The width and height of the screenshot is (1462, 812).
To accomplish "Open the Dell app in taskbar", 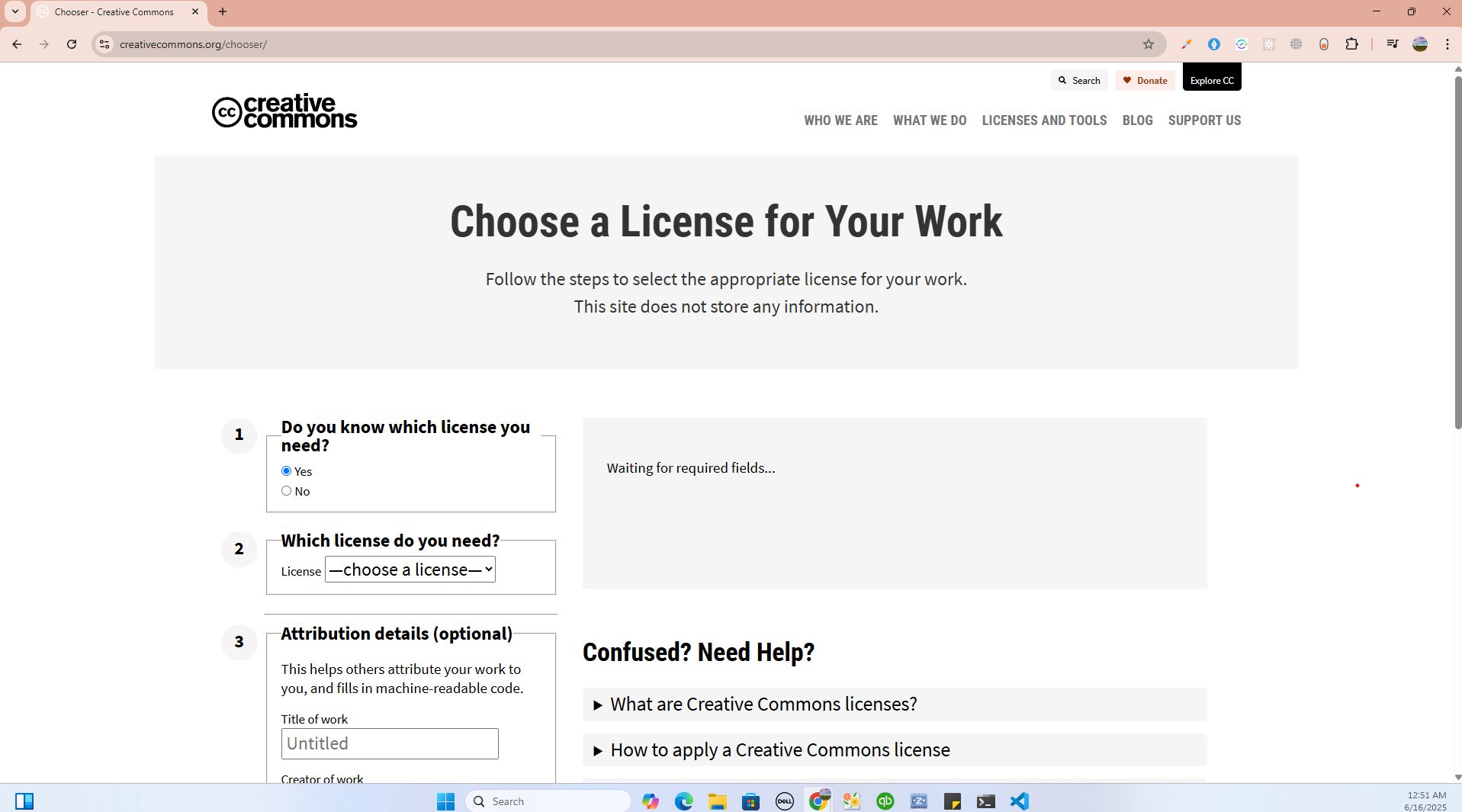I will coord(784,801).
